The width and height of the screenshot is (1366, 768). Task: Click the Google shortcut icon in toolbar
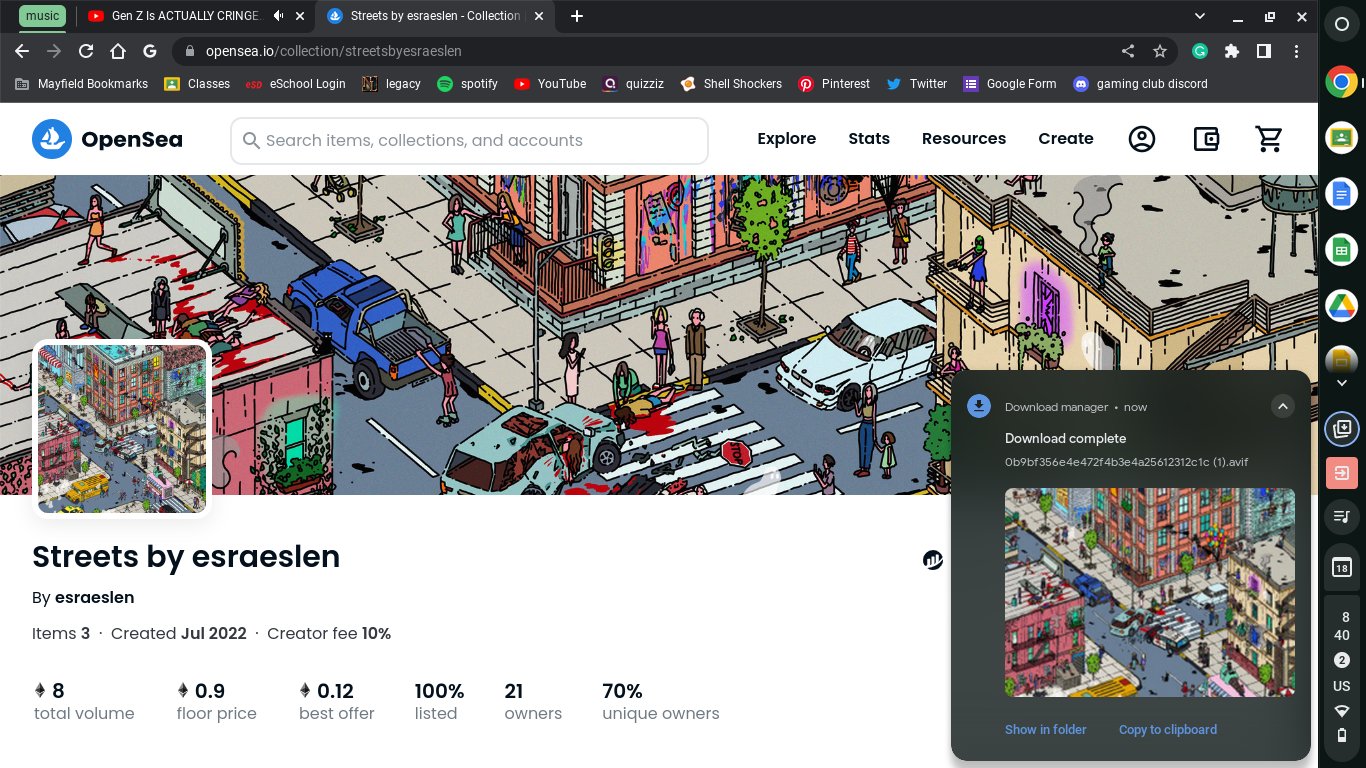pyautogui.click(x=150, y=51)
